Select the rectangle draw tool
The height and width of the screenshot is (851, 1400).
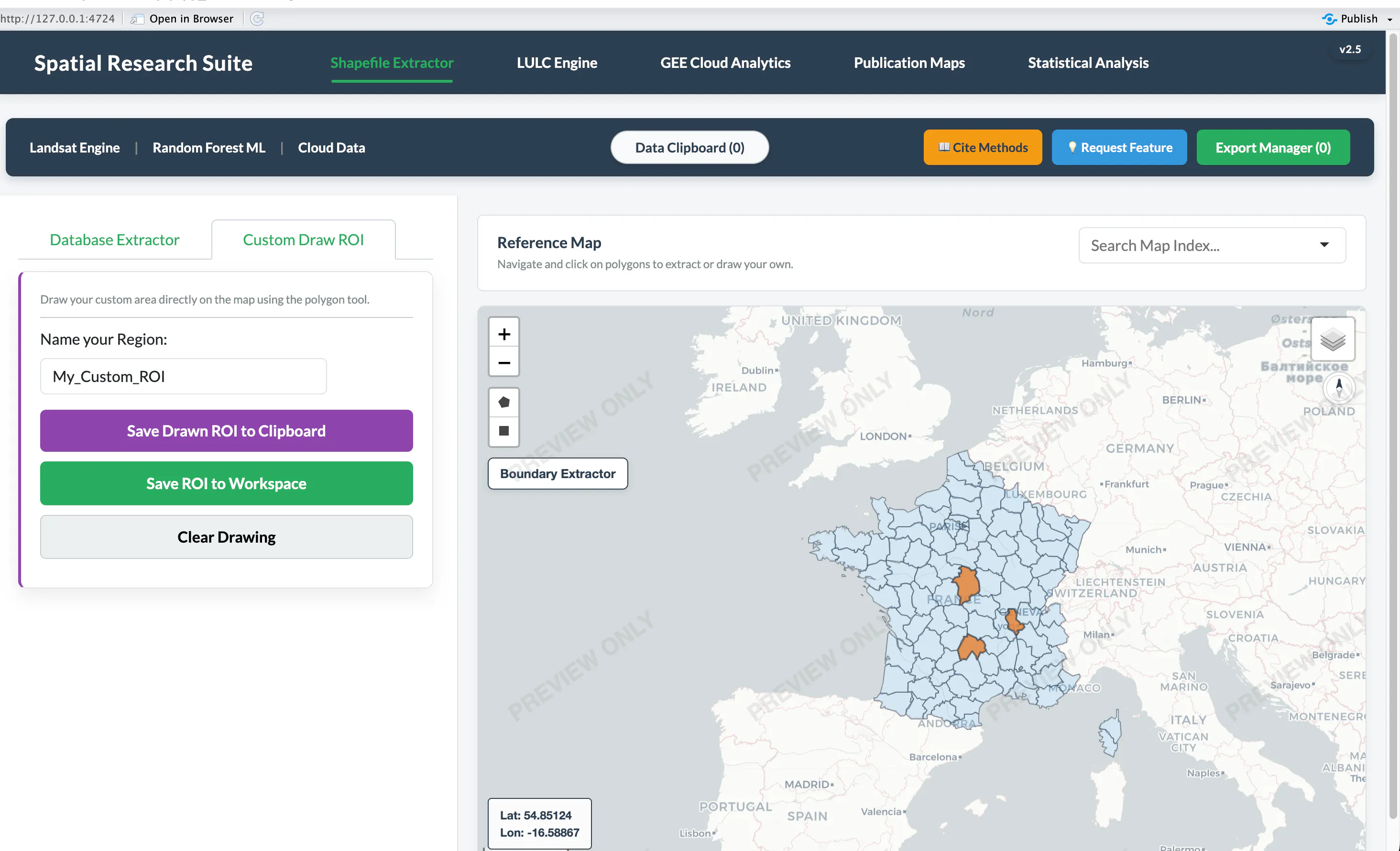(503, 431)
